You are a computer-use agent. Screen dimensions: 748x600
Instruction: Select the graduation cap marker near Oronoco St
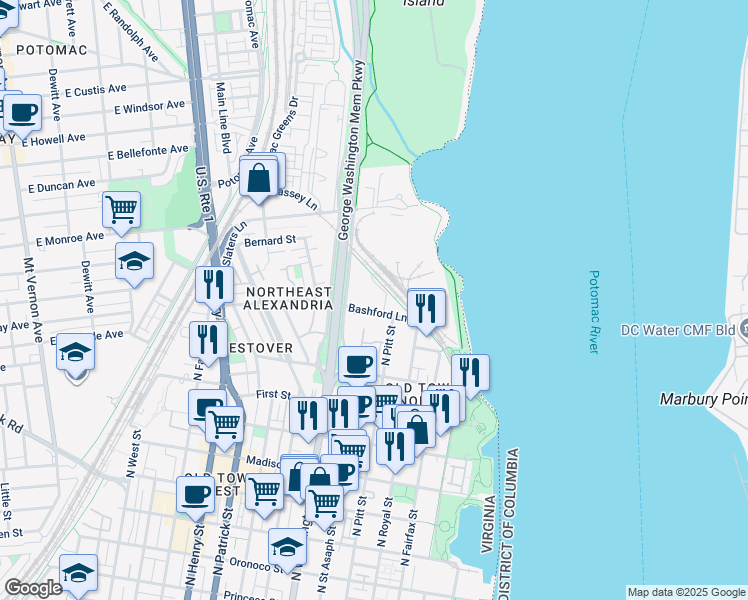coord(287,546)
